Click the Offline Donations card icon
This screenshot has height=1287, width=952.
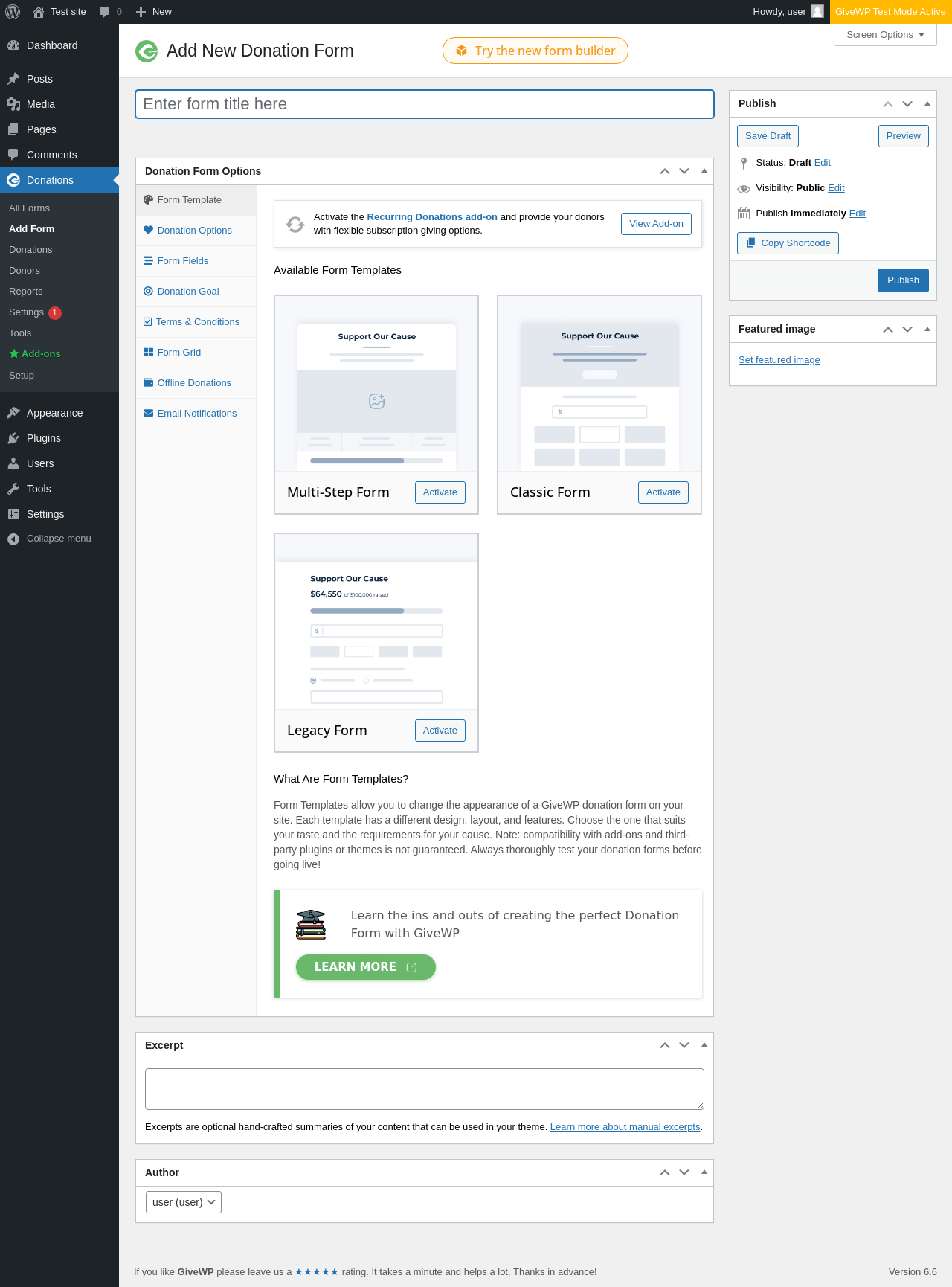148,383
